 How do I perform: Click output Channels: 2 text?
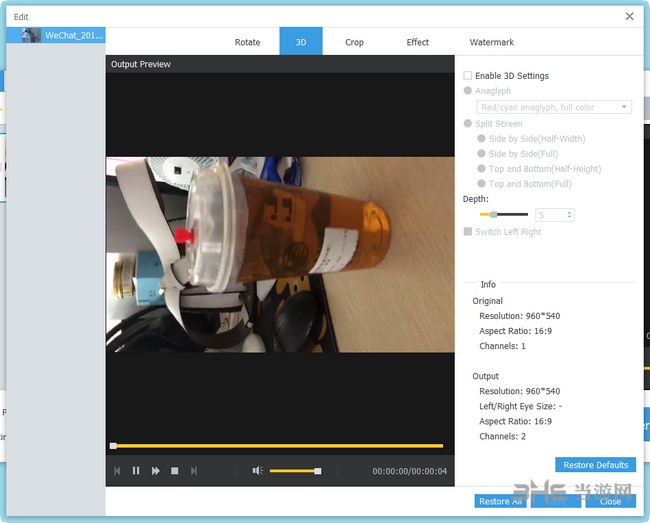pos(502,436)
